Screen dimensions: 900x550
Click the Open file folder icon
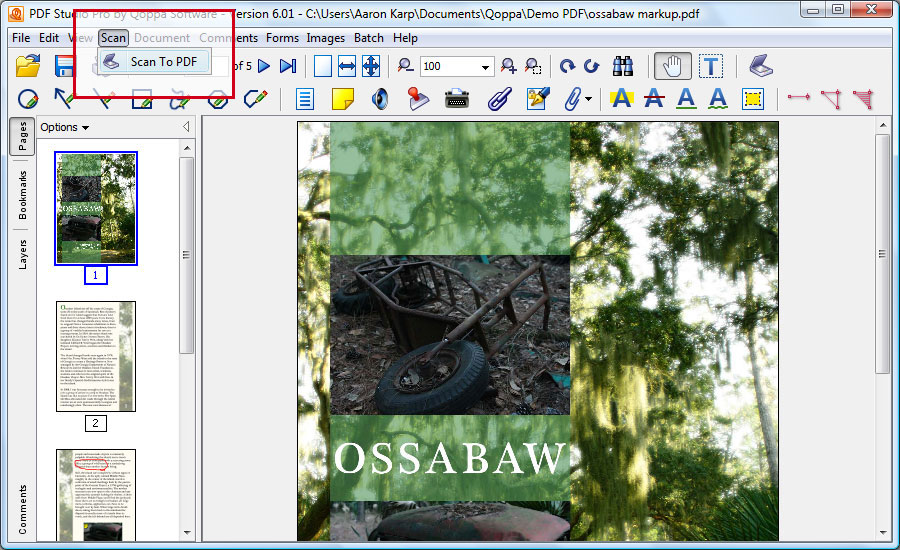(x=28, y=66)
